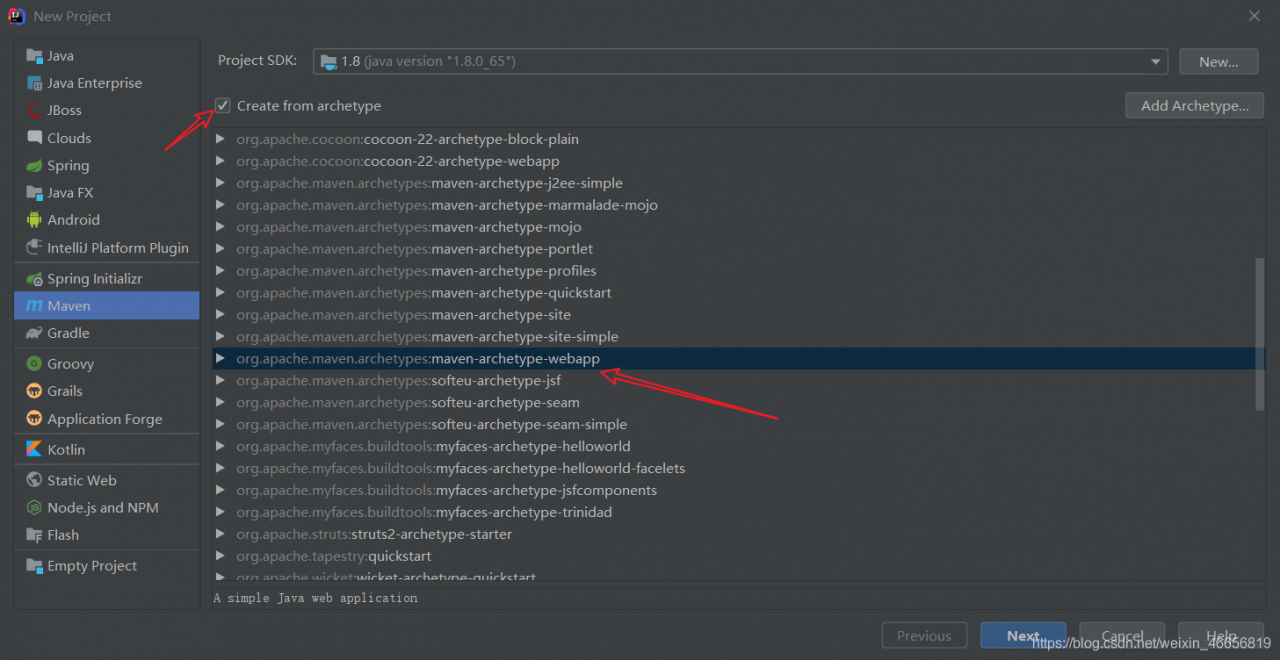Click the SDK folder icon in combo box
This screenshot has height=660, width=1280.
[328, 61]
